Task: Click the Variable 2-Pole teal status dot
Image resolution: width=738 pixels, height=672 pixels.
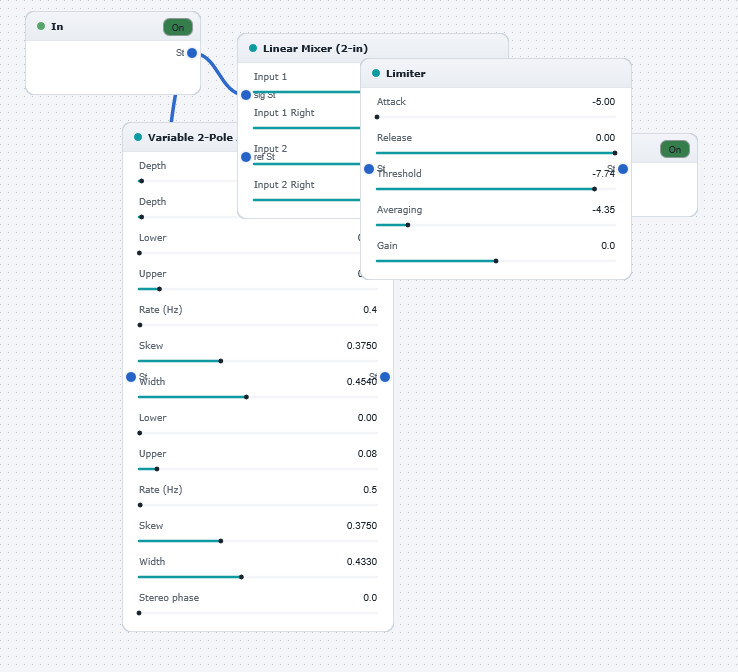Action: (138, 137)
